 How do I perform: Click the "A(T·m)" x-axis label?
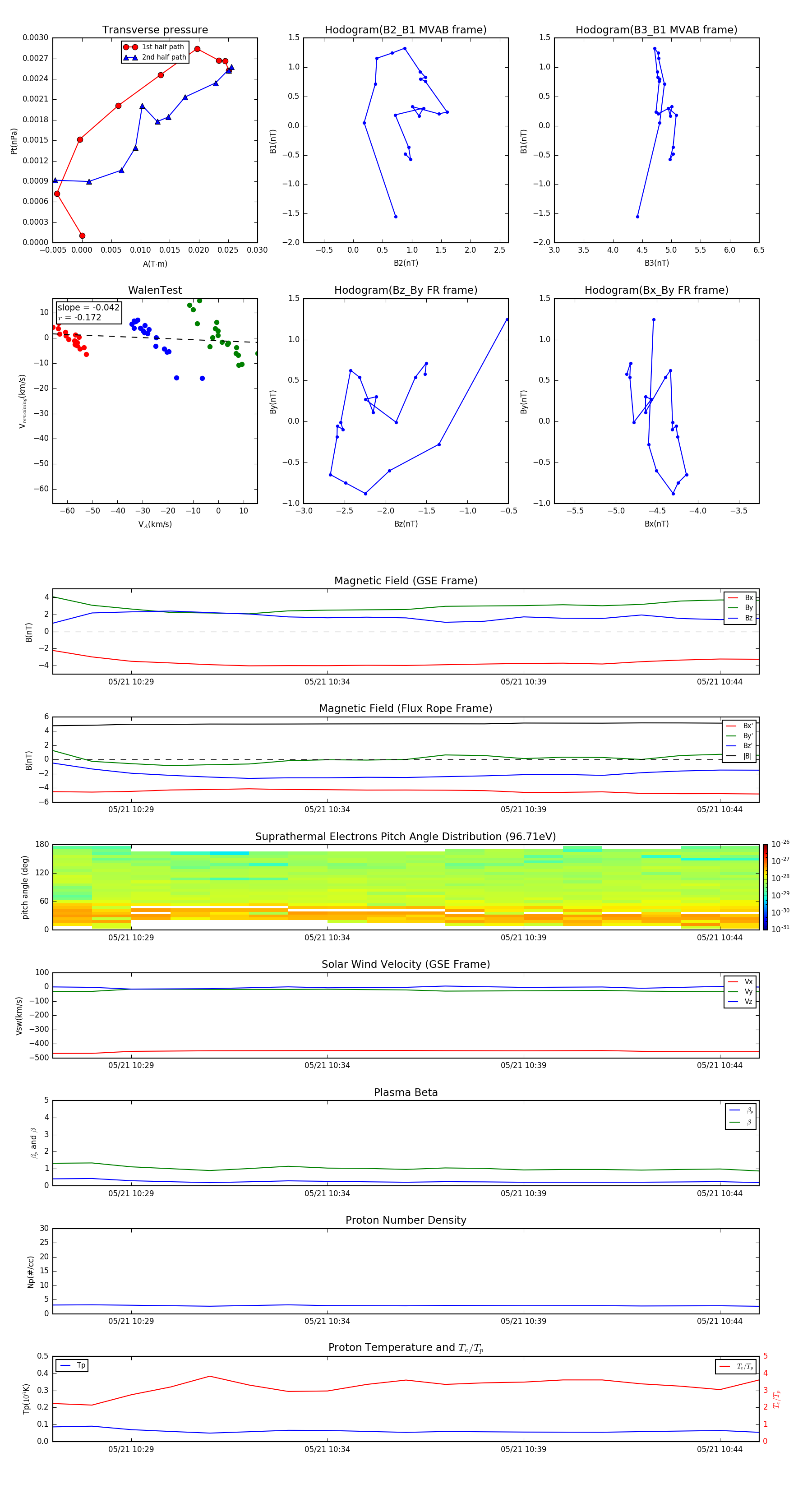pyautogui.click(x=155, y=264)
